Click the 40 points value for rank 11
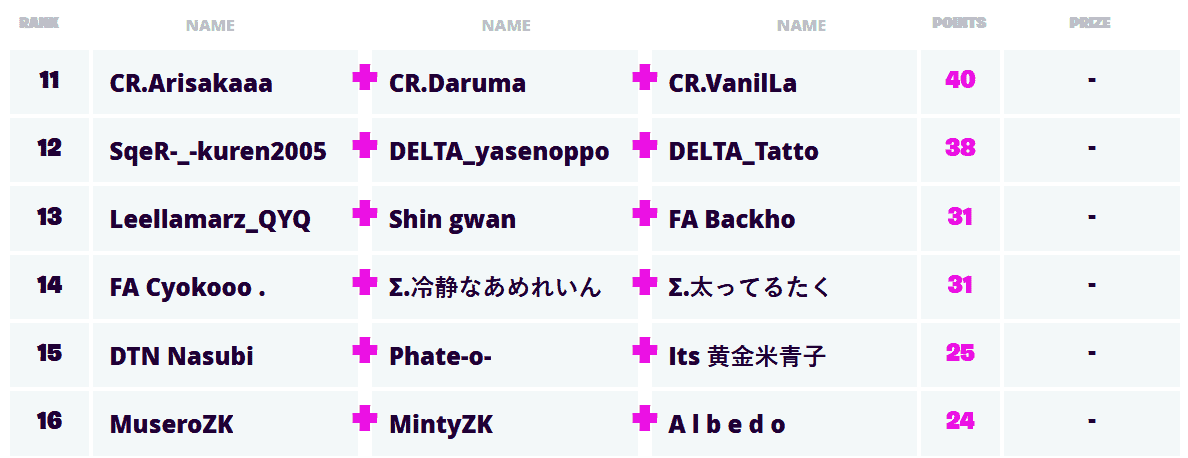 (x=960, y=79)
